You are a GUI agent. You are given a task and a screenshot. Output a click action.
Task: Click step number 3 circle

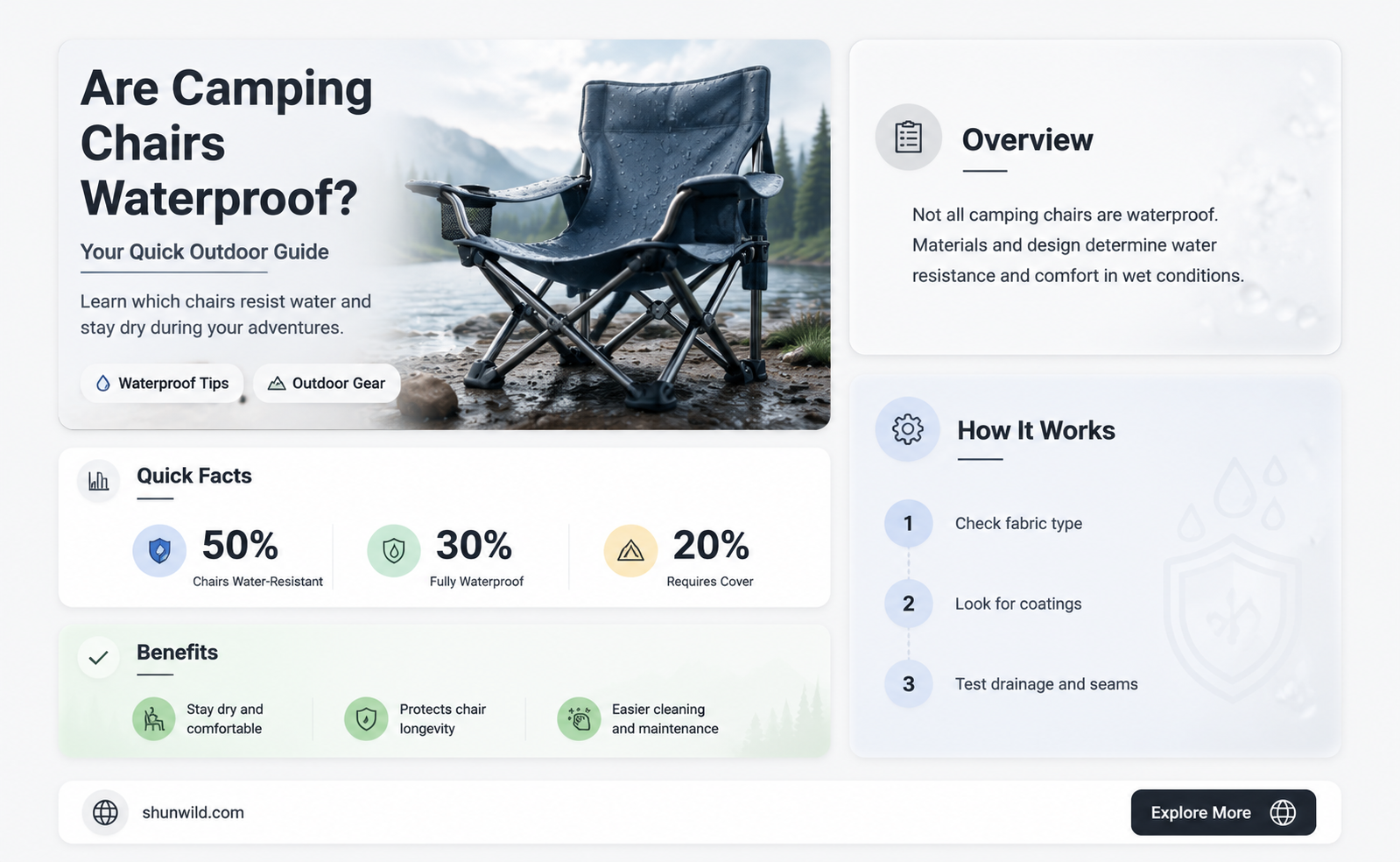tap(909, 684)
